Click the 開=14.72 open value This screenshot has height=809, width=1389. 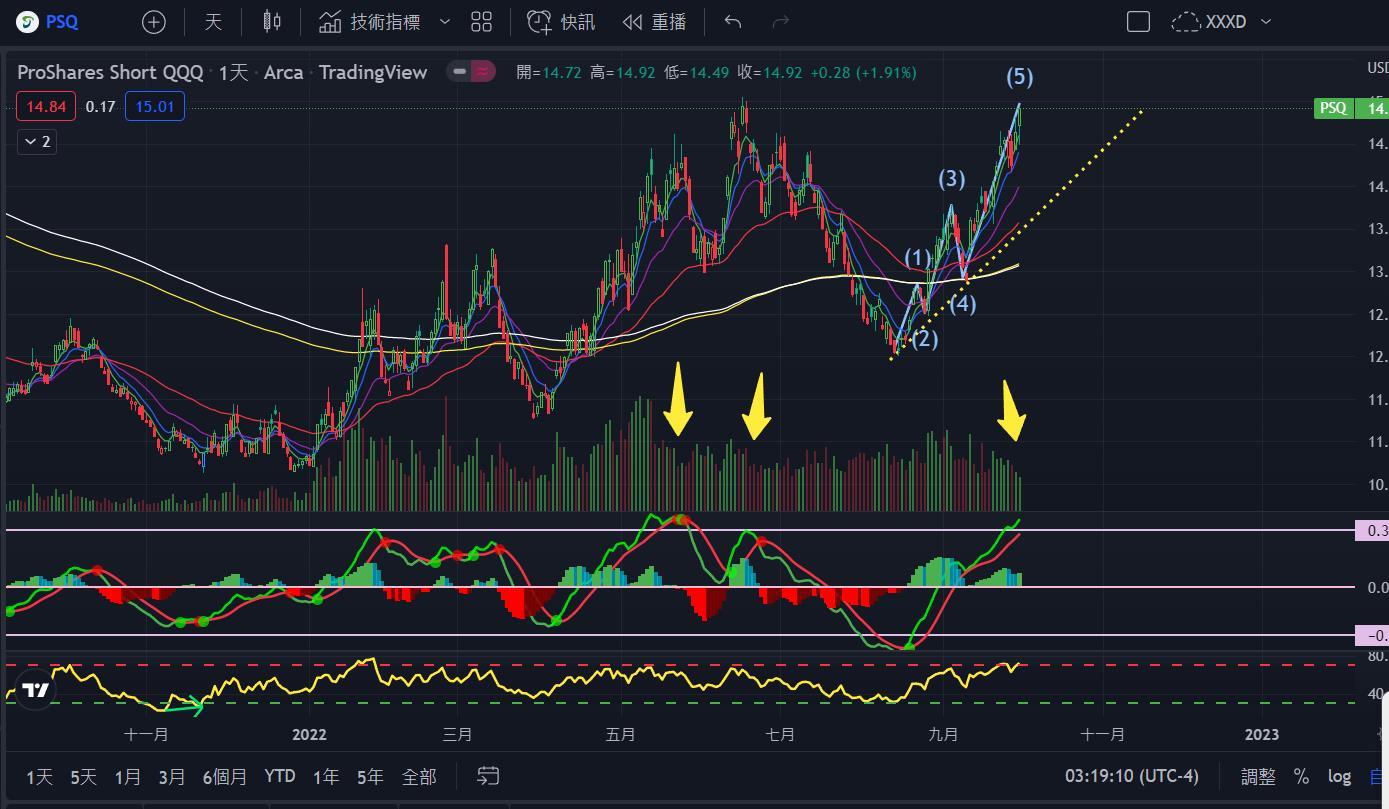click(549, 72)
